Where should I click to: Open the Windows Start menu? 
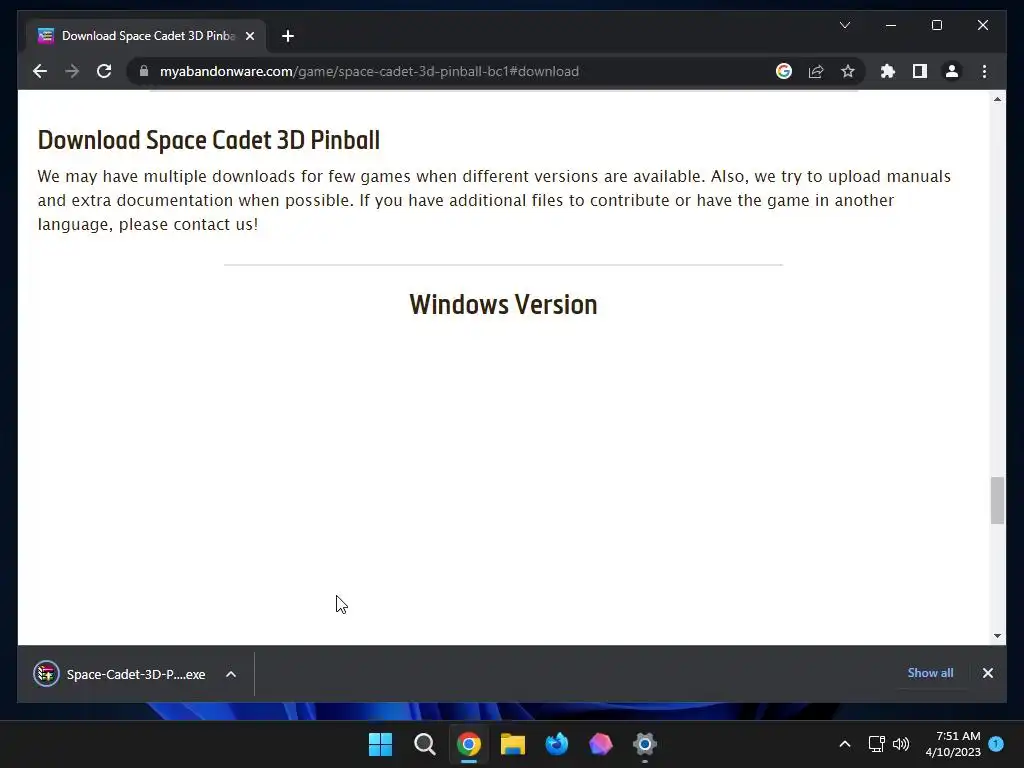pos(380,744)
